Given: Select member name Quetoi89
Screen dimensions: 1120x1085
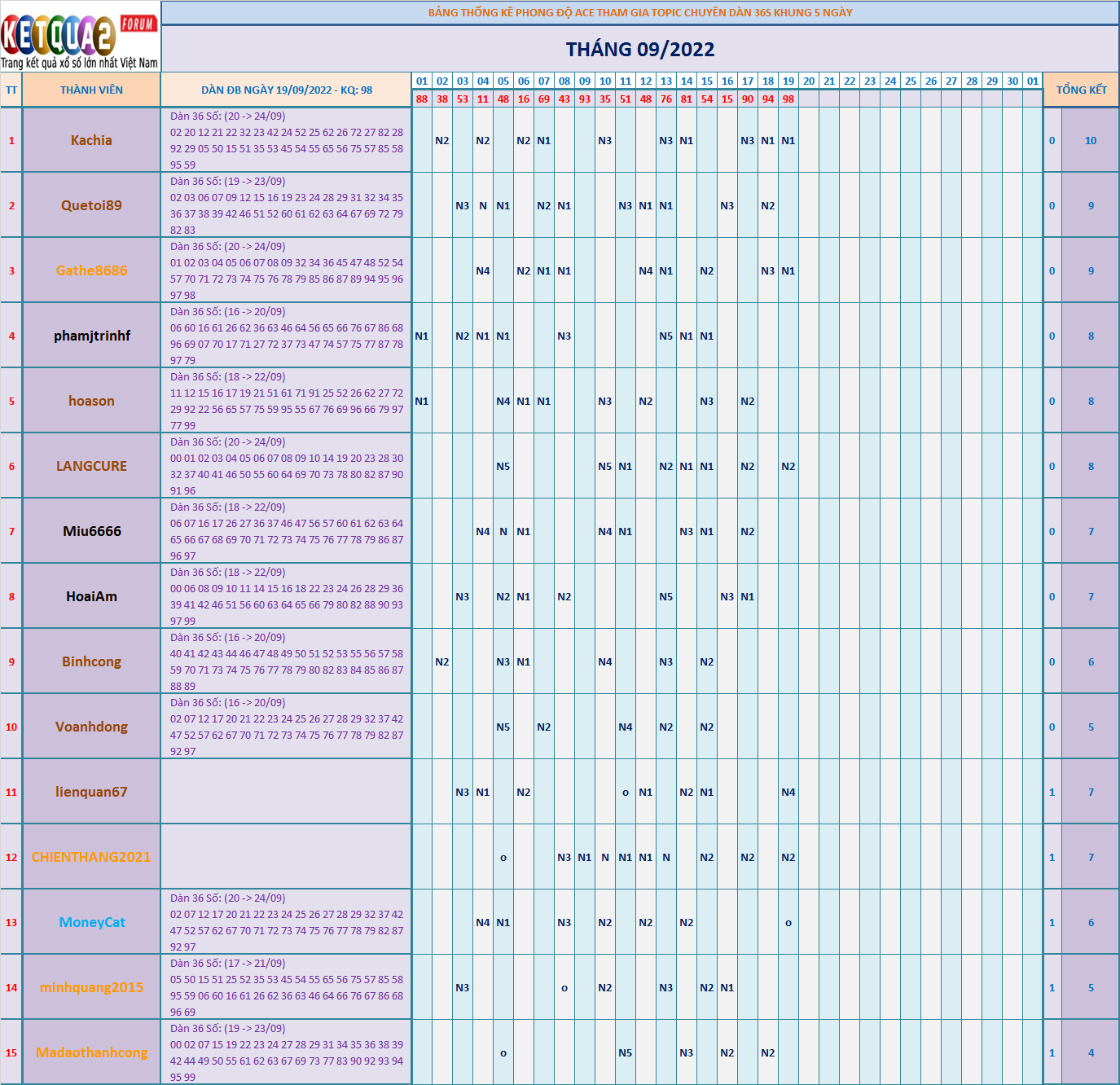Looking at the screenshot, I should tap(91, 205).
